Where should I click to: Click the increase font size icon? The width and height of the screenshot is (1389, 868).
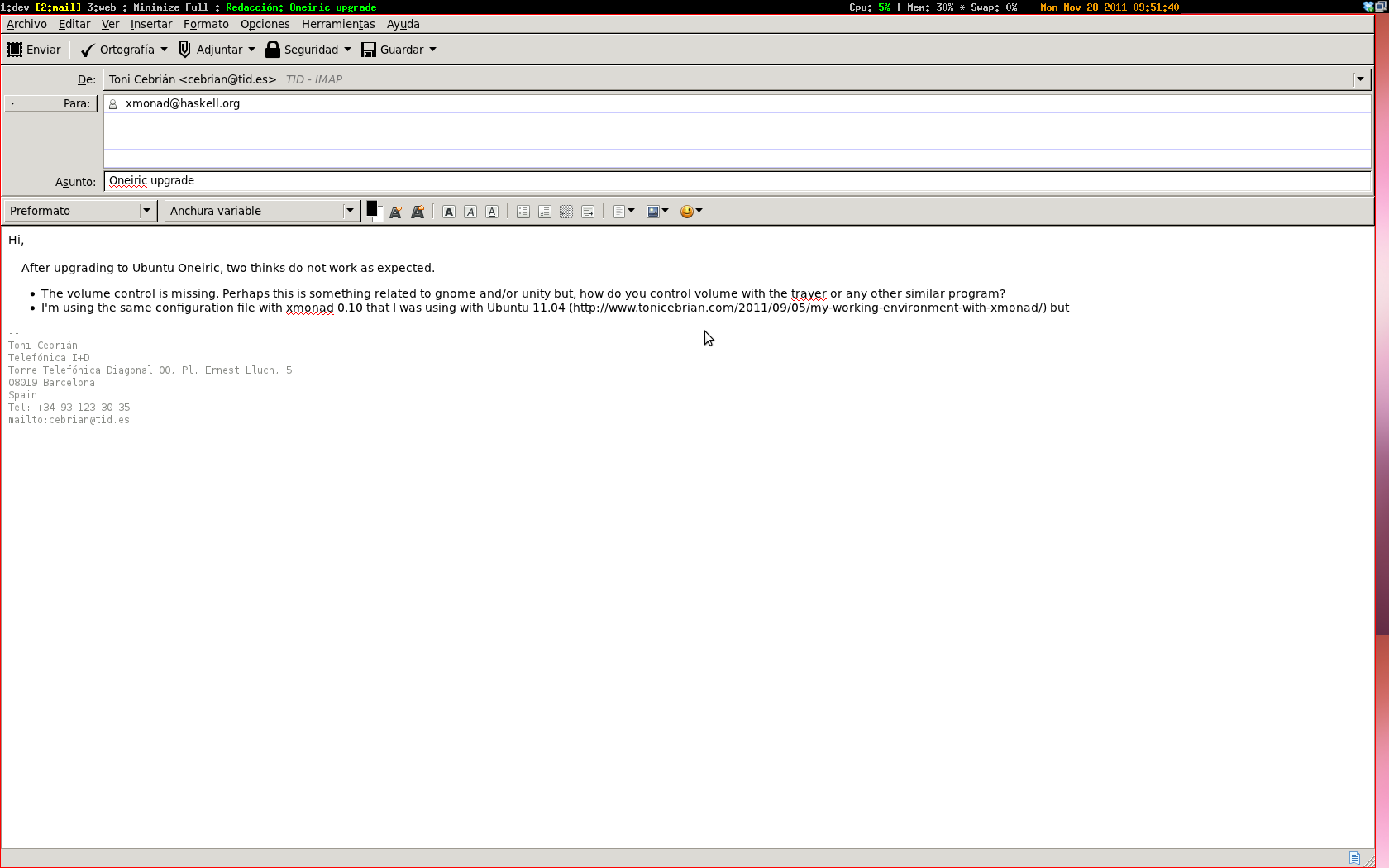coord(418,212)
